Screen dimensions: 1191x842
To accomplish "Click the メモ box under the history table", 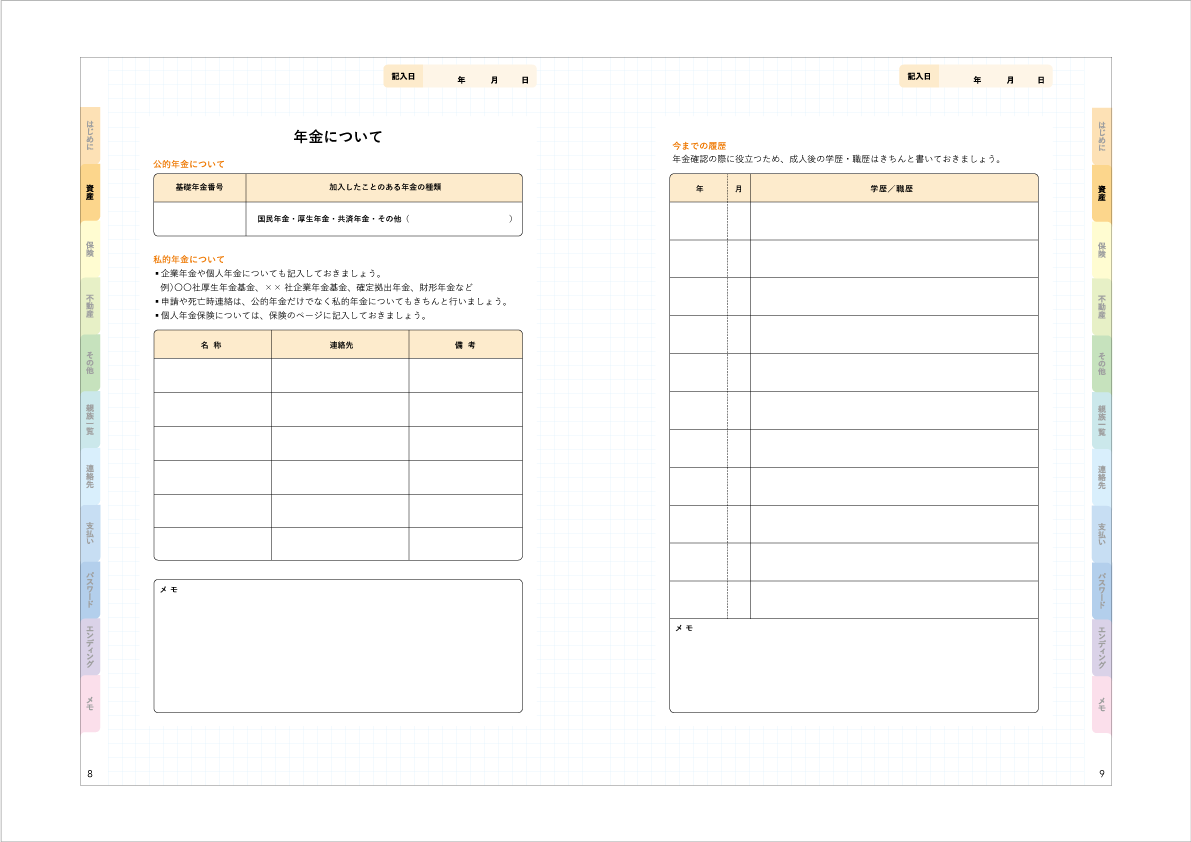I will tap(853, 668).
